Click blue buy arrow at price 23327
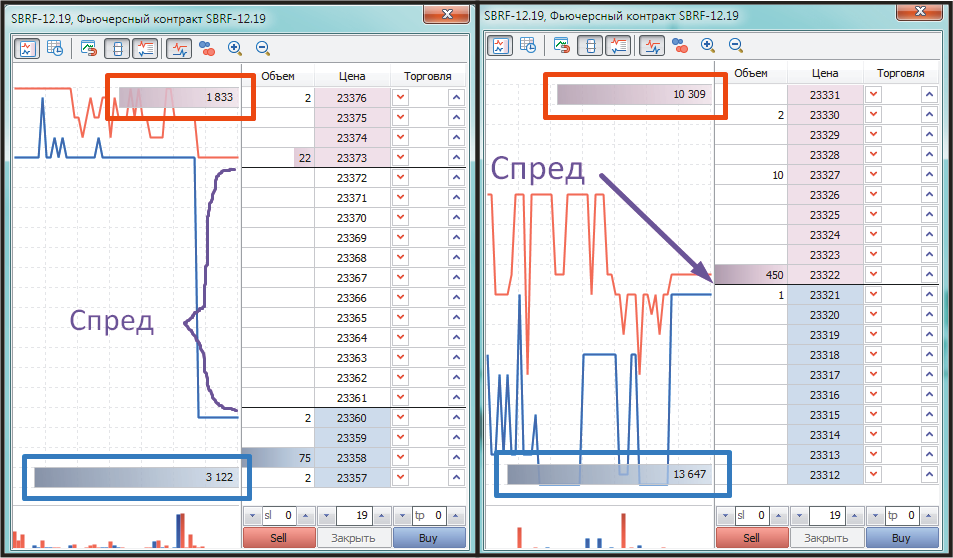This screenshot has width=953, height=558. pyautogui.click(x=929, y=174)
